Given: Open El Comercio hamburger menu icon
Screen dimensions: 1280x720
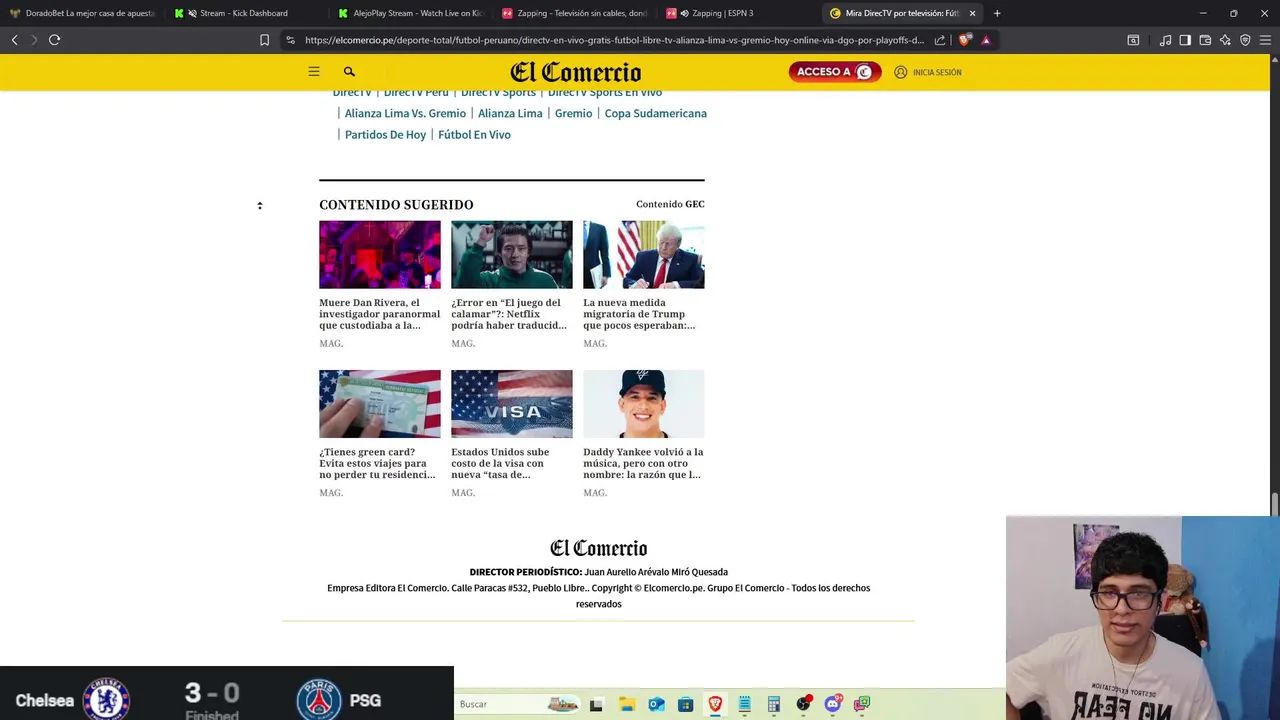Looking at the screenshot, I should pyautogui.click(x=314, y=72).
